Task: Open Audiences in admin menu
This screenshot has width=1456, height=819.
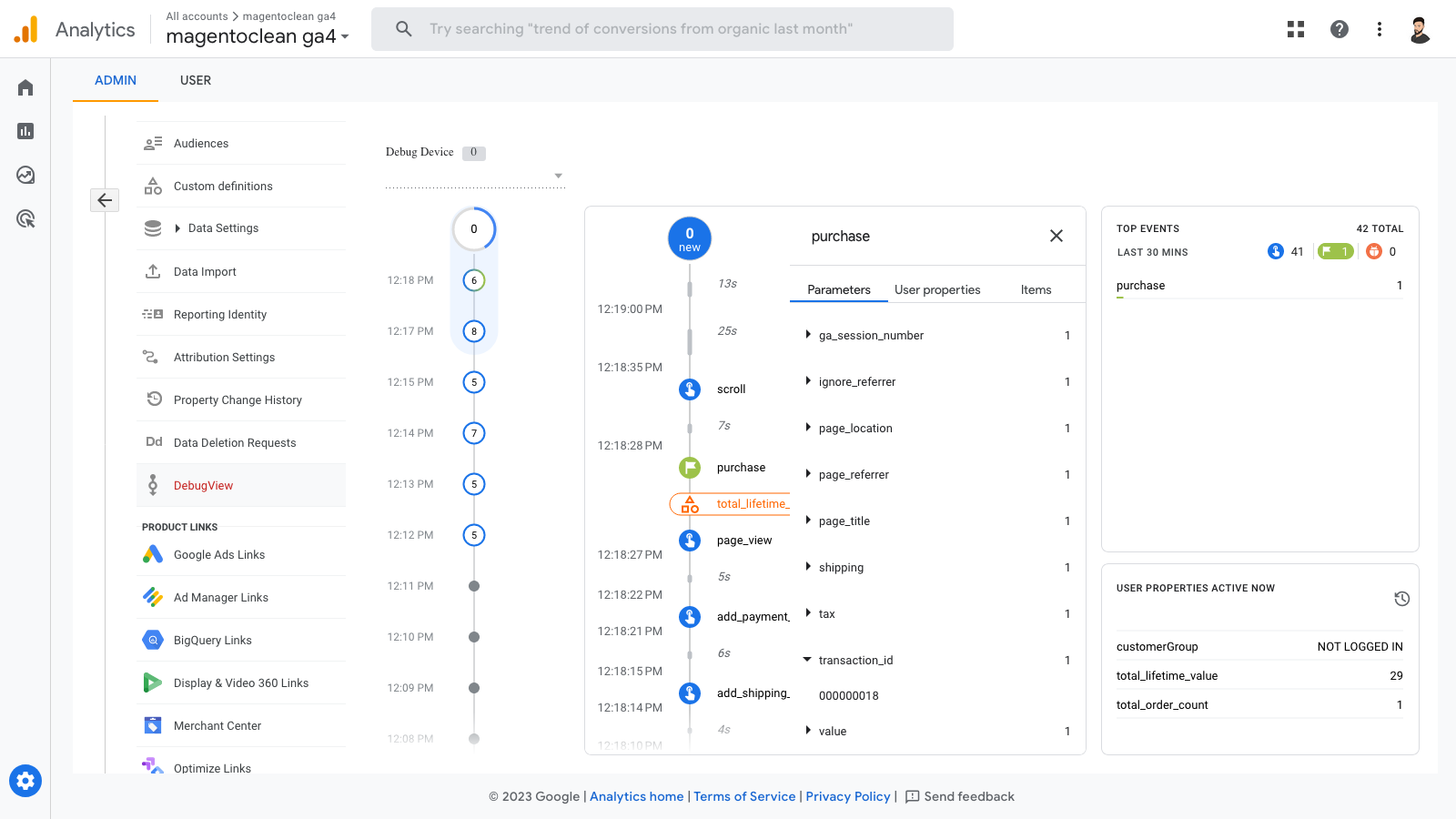Action: [241, 144]
